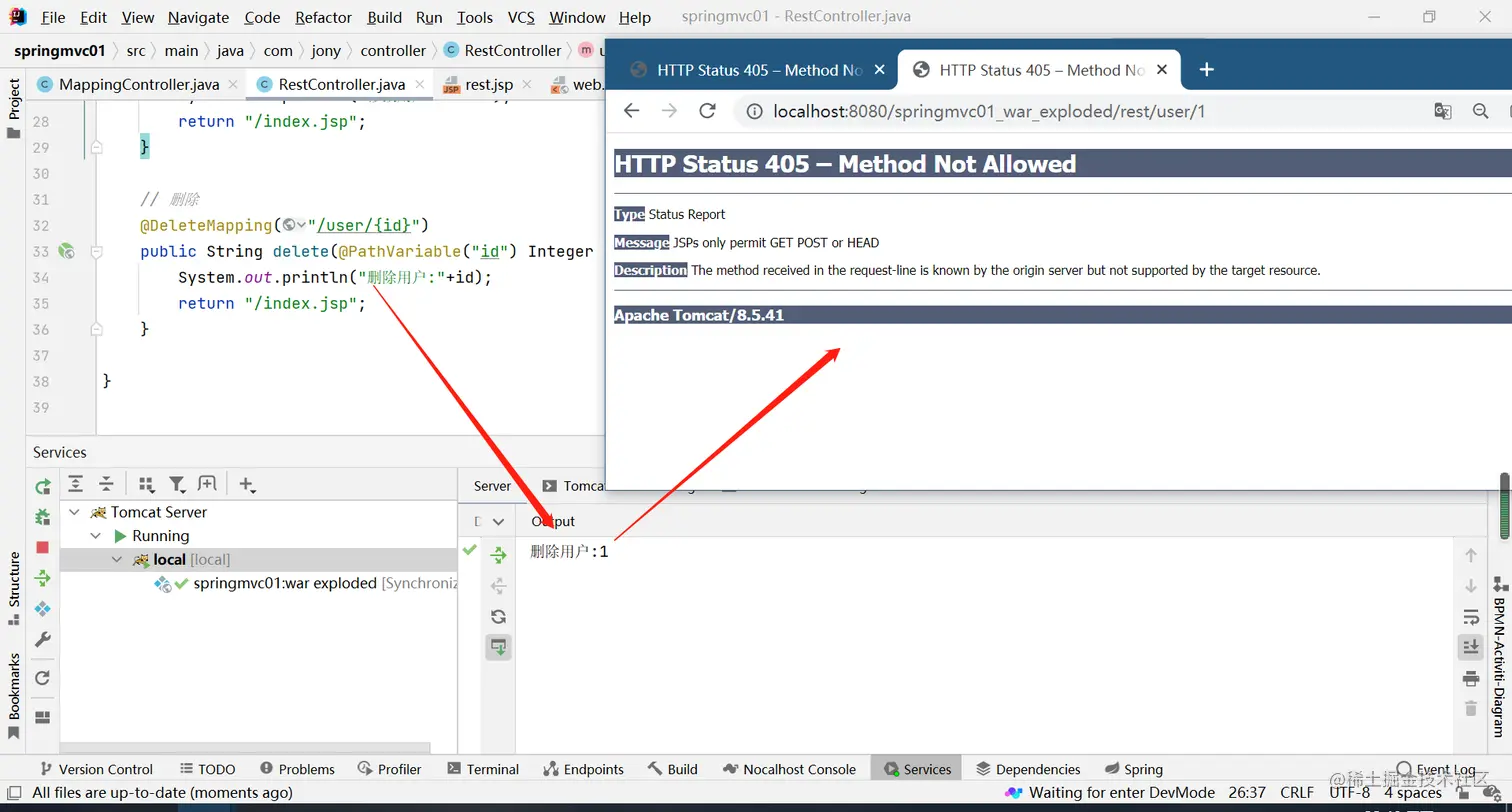Close the RestController.java editor tab
This screenshot has width=1512, height=812.
pyautogui.click(x=419, y=84)
